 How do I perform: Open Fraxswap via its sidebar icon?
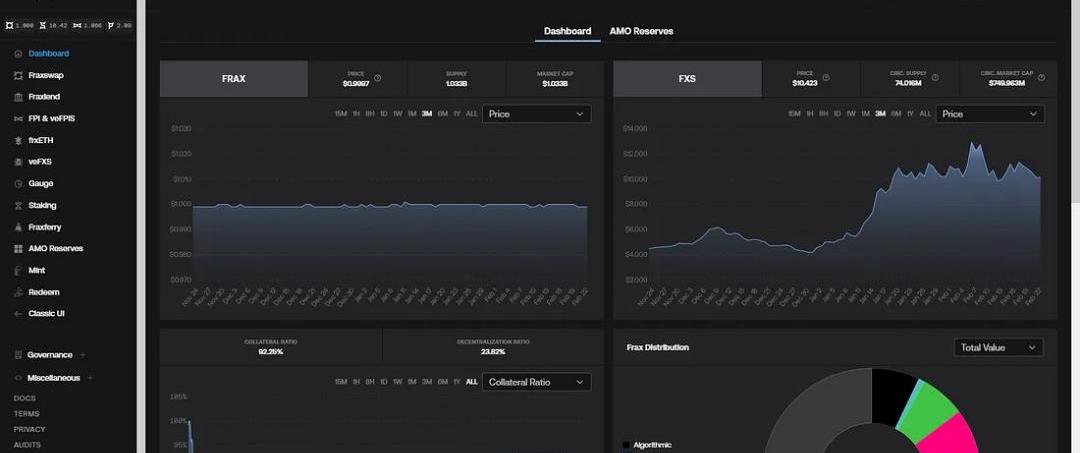tap(19, 75)
